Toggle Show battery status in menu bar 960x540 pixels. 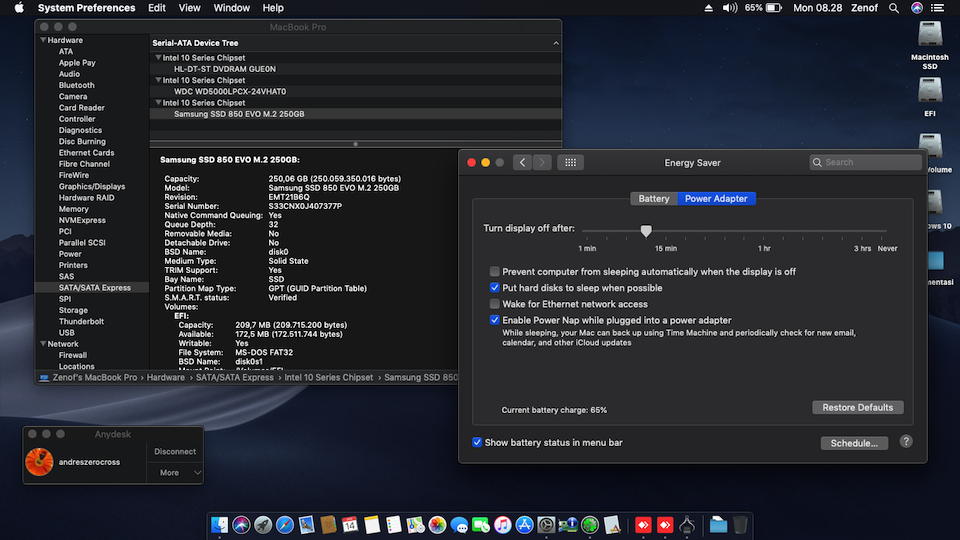click(x=477, y=442)
